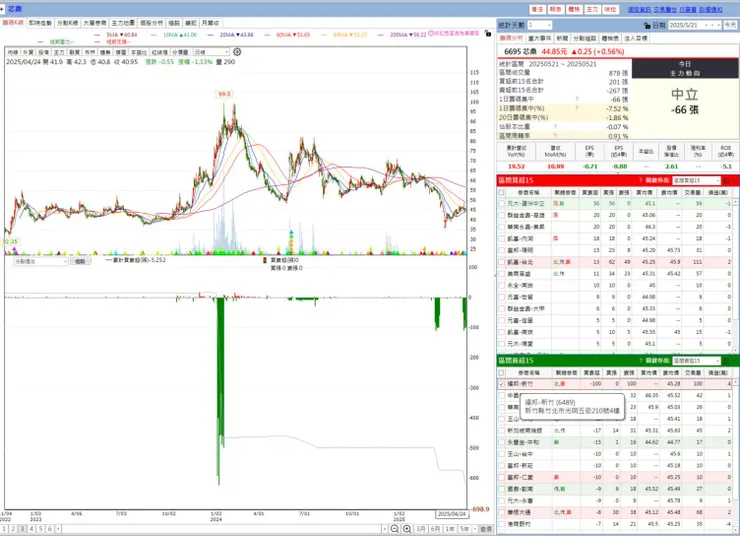Tick the sell table header select-all checkbox

[x=501, y=373]
